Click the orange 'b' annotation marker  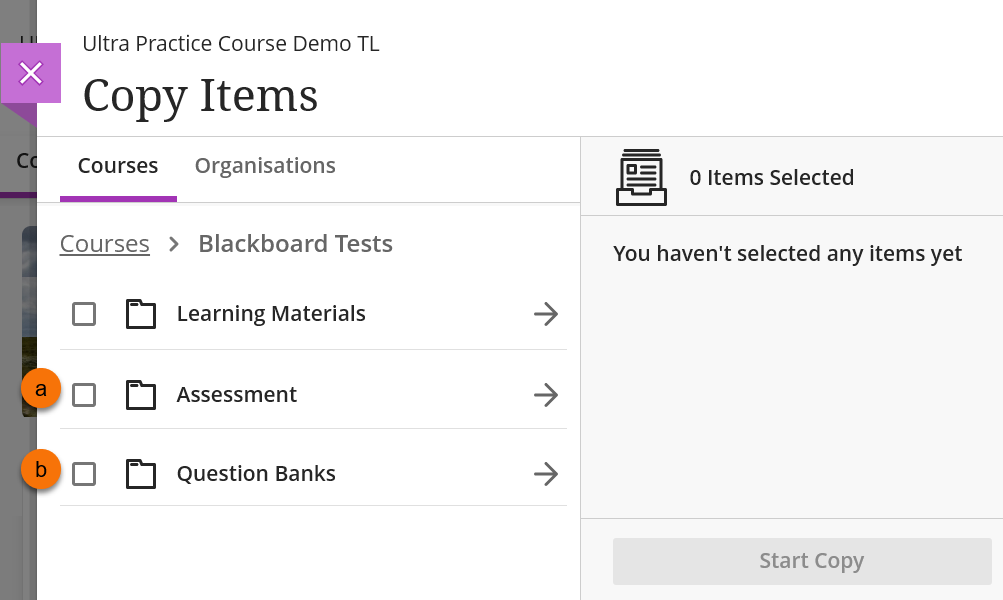point(41,468)
